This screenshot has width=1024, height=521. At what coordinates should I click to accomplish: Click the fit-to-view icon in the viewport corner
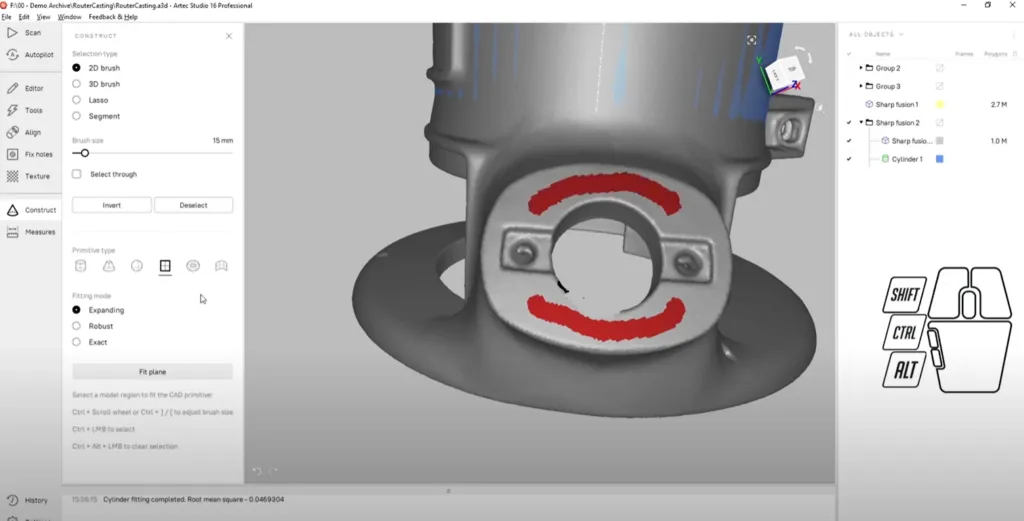[752, 40]
